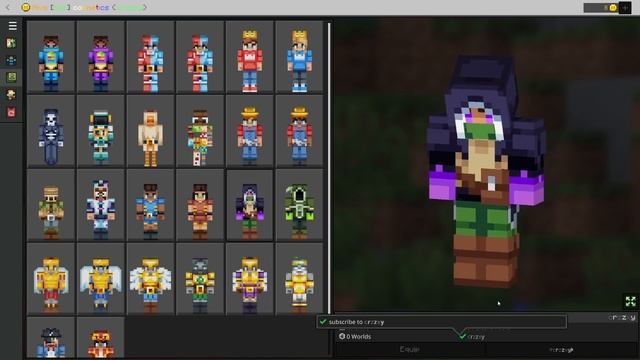Click the "subscribe to" tooltip text
Viewport: 640px width, 360px height.
(356, 322)
